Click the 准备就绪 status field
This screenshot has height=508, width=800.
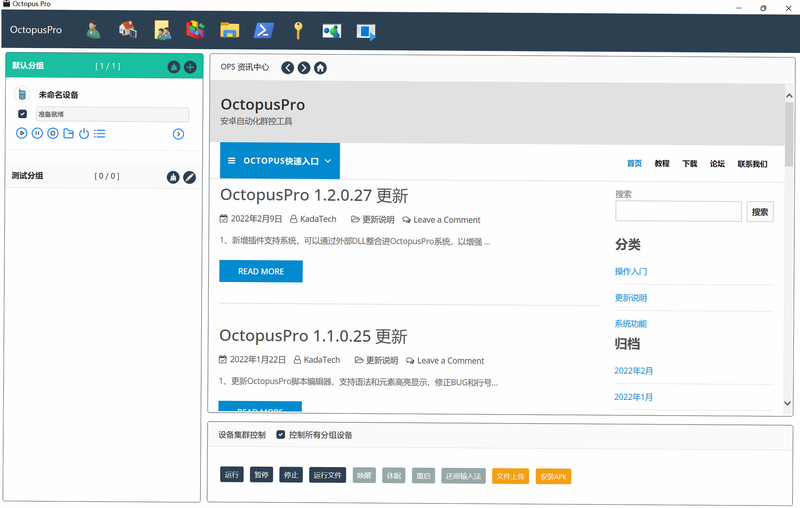[x=112, y=114]
